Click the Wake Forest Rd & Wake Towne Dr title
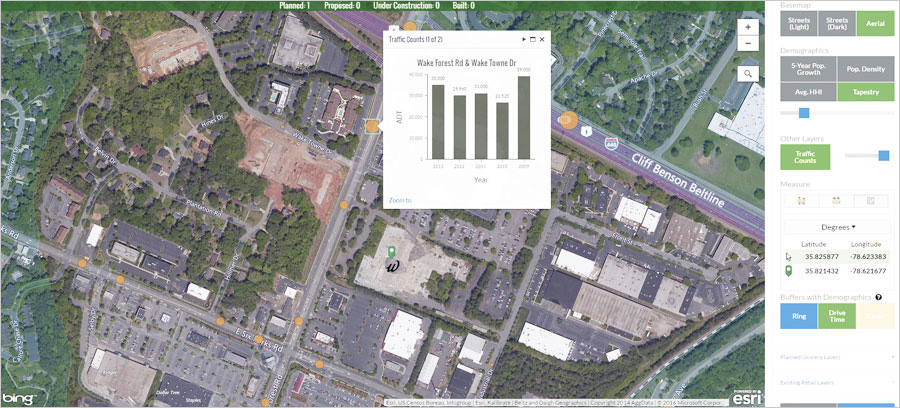This screenshot has height=408, width=900. pos(467,63)
